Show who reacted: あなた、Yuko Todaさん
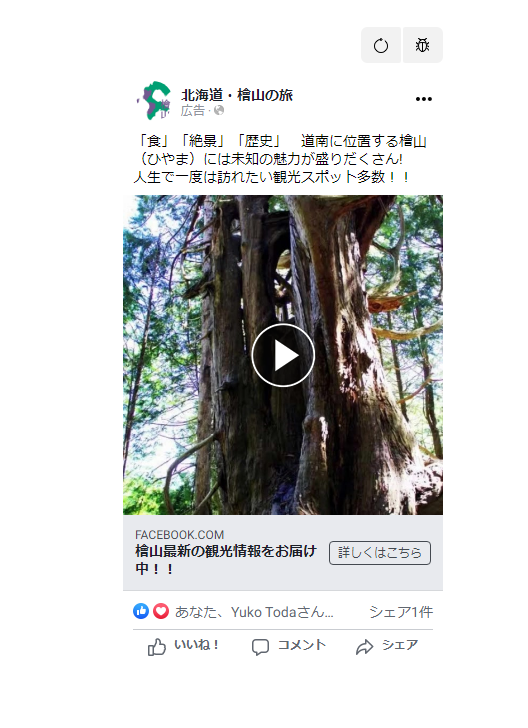This screenshot has width=528, height=728. [x=254, y=612]
